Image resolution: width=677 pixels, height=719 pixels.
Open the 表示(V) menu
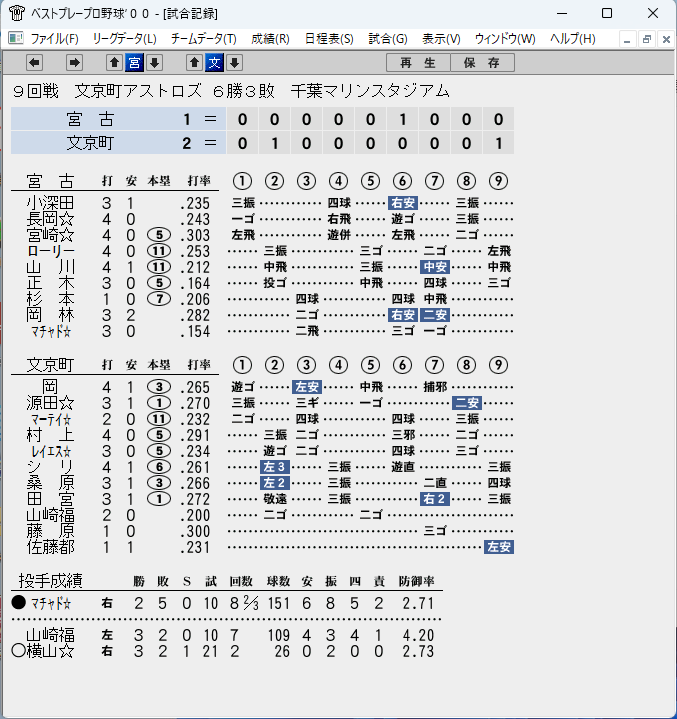pyautogui.click(x=441, y=39)
